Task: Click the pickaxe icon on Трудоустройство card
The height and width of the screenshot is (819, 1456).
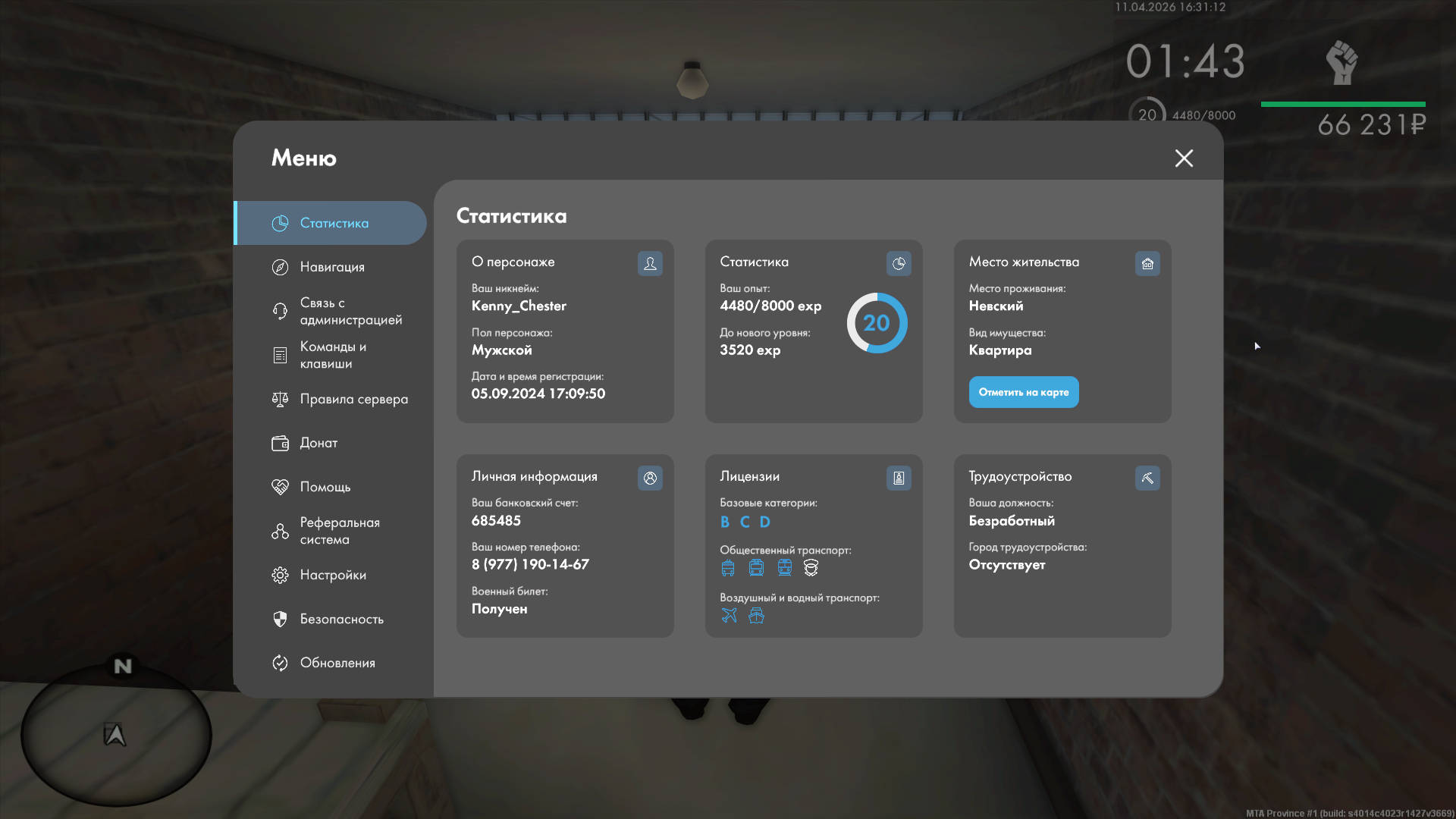Action: pos(1147,478)
